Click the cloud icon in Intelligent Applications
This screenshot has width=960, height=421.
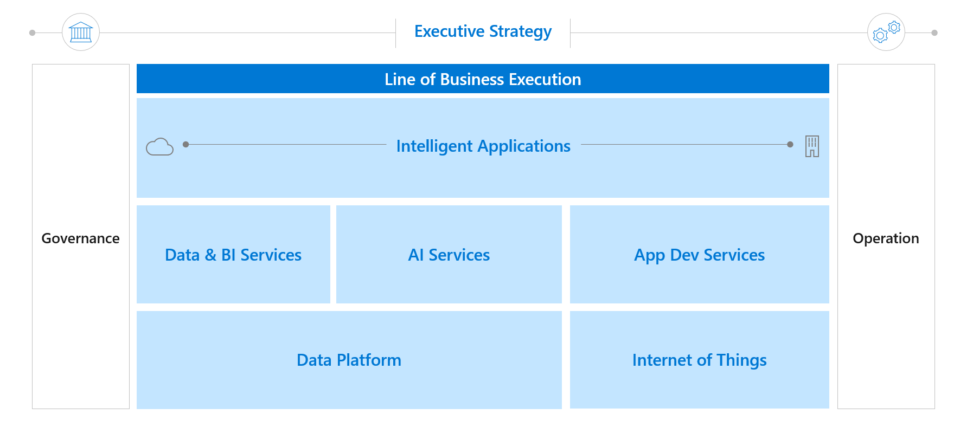tap(160, 147)
